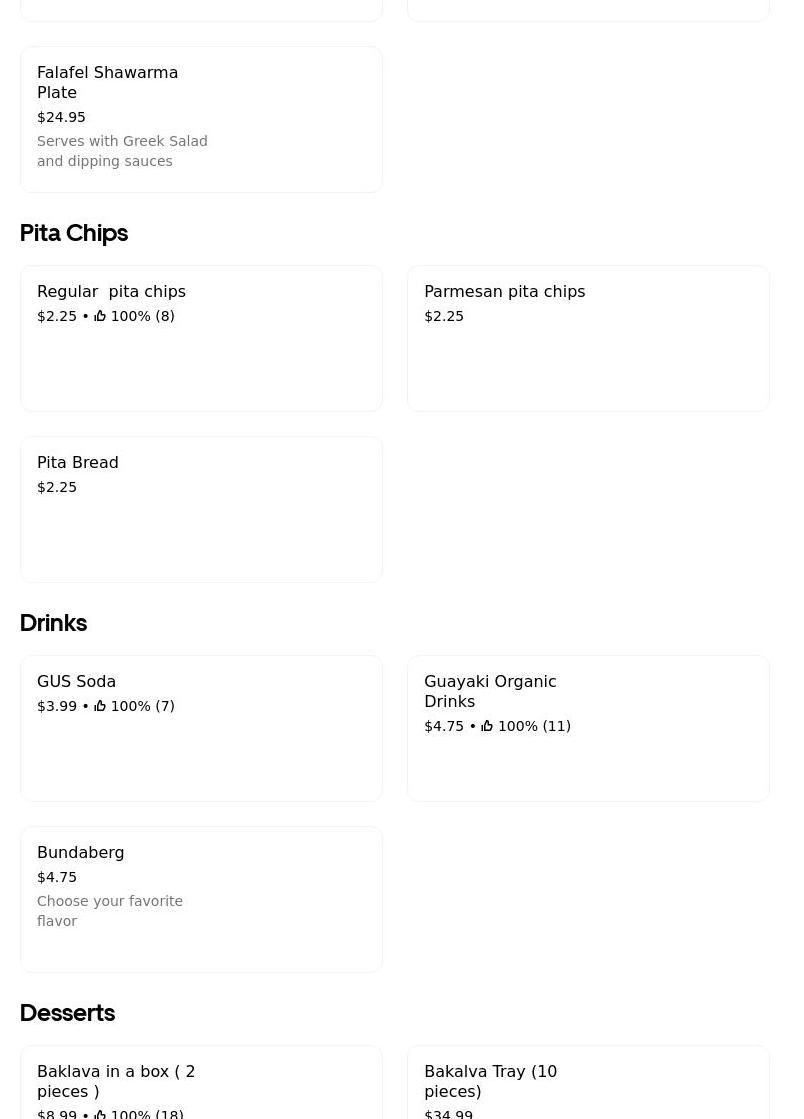The height and width of the screenshot is (1119, 804).
Task: Select Baklava in a box dessert title
Action: point(116,1081)
